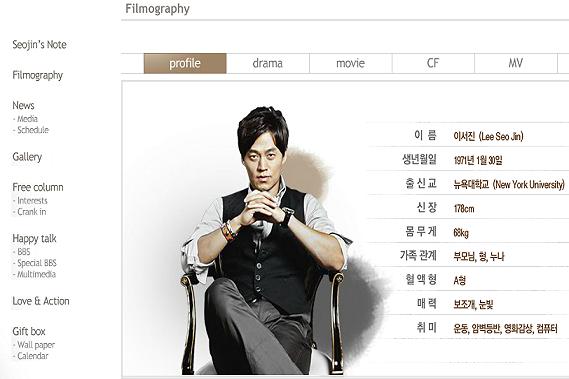Viewport: 569px width, 379px height.
Task: Open Wall paper under Gift box
Action: coord(34,345)
